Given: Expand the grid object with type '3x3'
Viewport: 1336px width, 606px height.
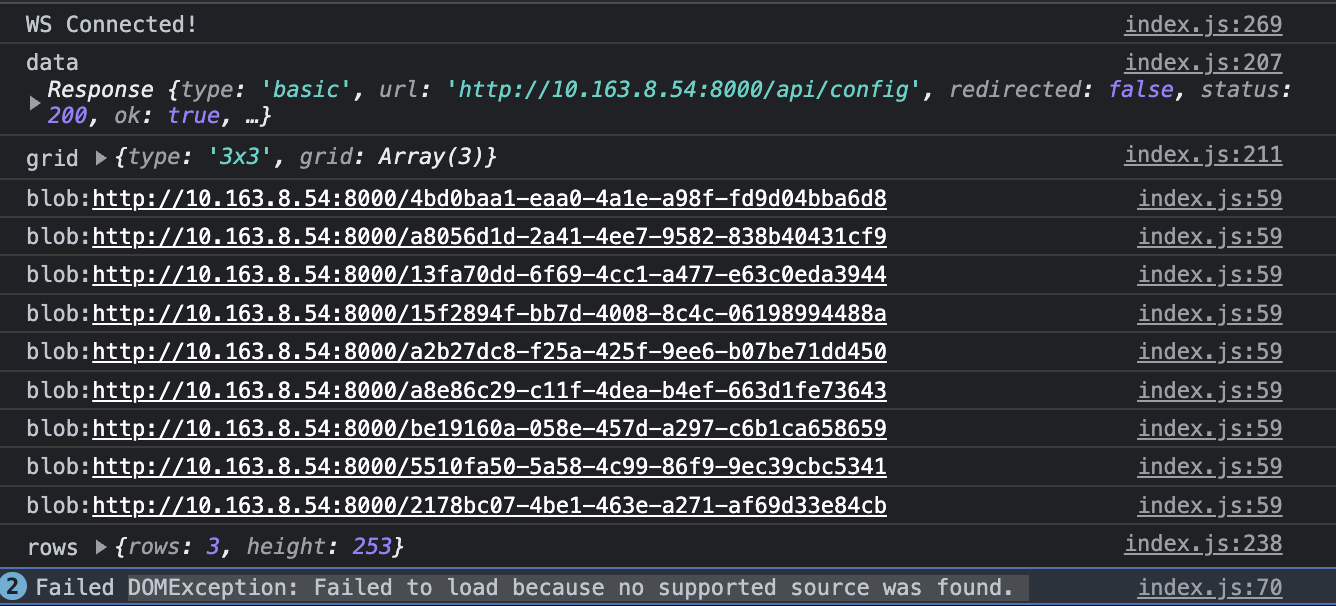Looking at the screenshot, I should (x=101, y=157).
